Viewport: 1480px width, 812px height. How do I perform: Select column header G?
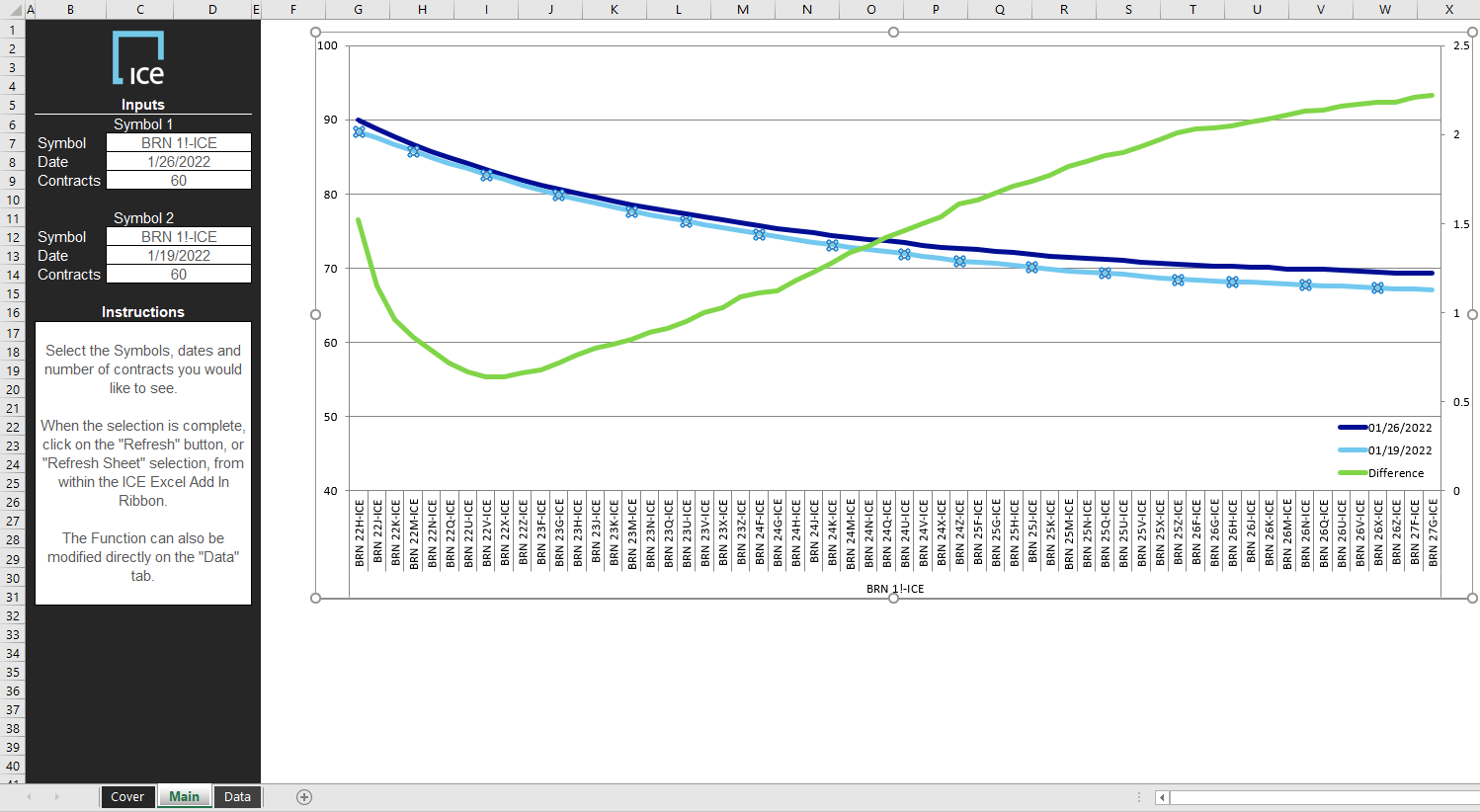tap(358, 9)
